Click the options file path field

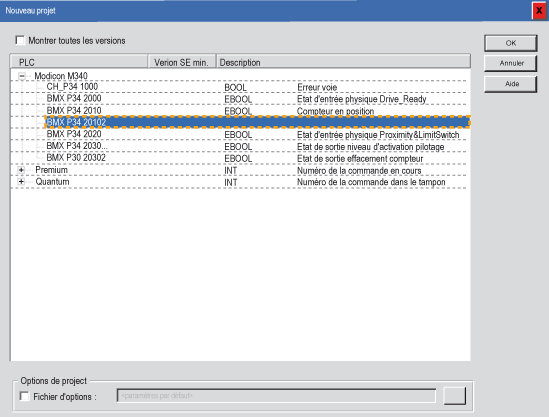click(x=276, y=396)
